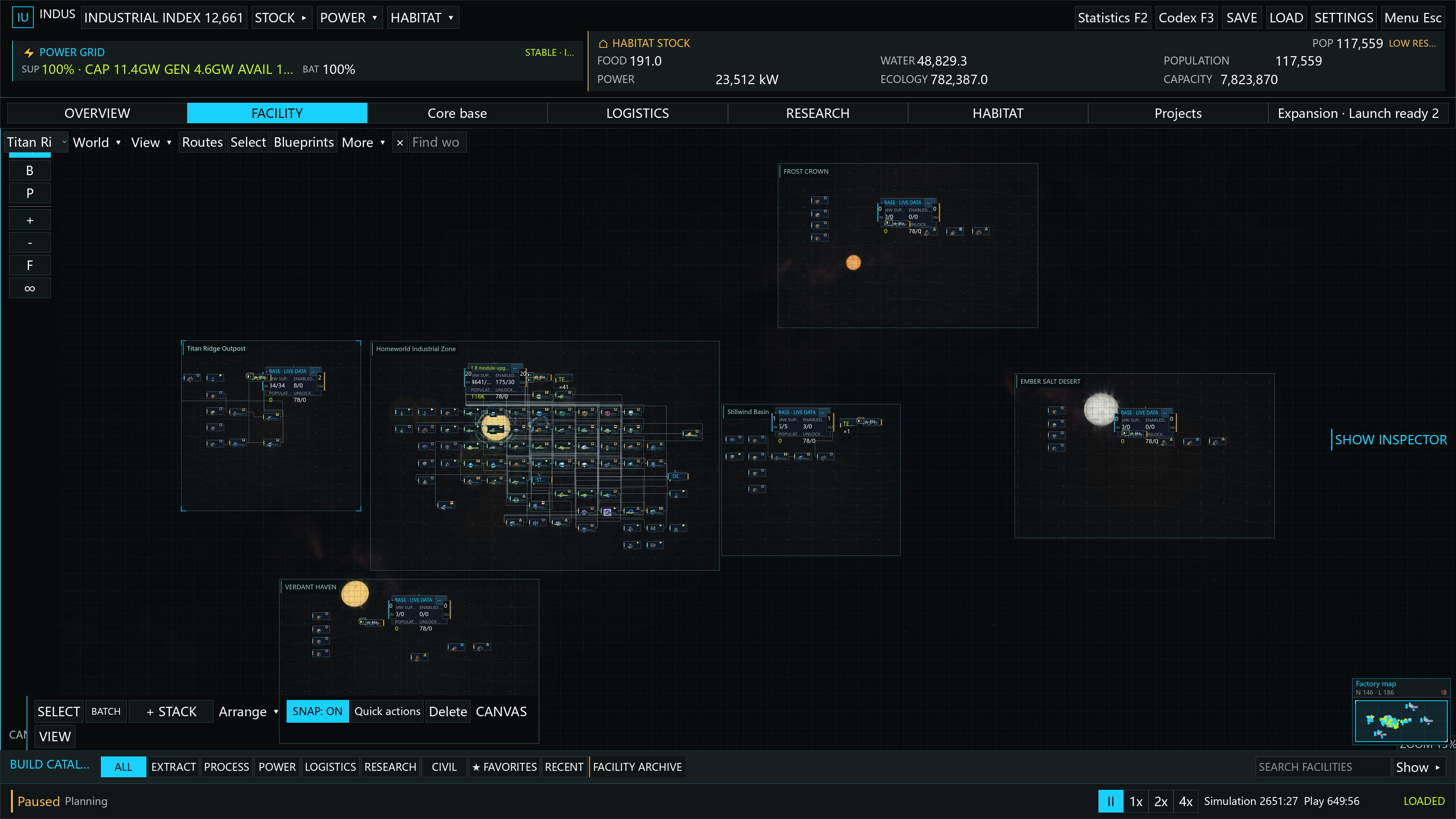The image size is (1456, 819).
Task: Open the Projects tab
Action: pyautogui.click(x=1178, y=113)
